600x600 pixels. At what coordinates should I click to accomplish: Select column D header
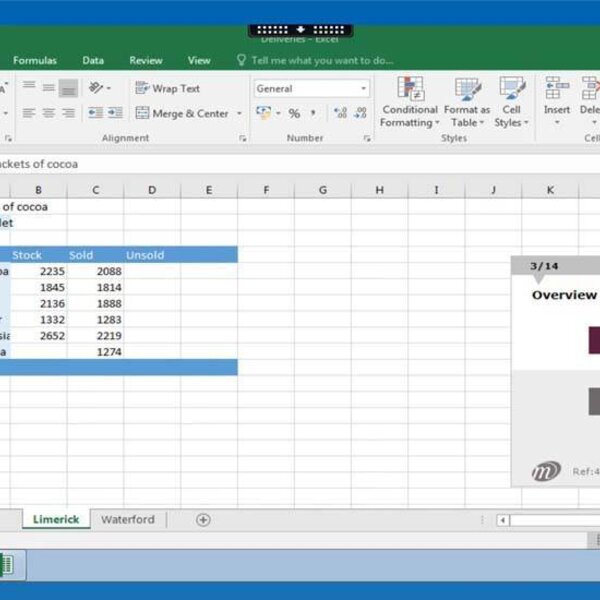click(x=152, y=190)
